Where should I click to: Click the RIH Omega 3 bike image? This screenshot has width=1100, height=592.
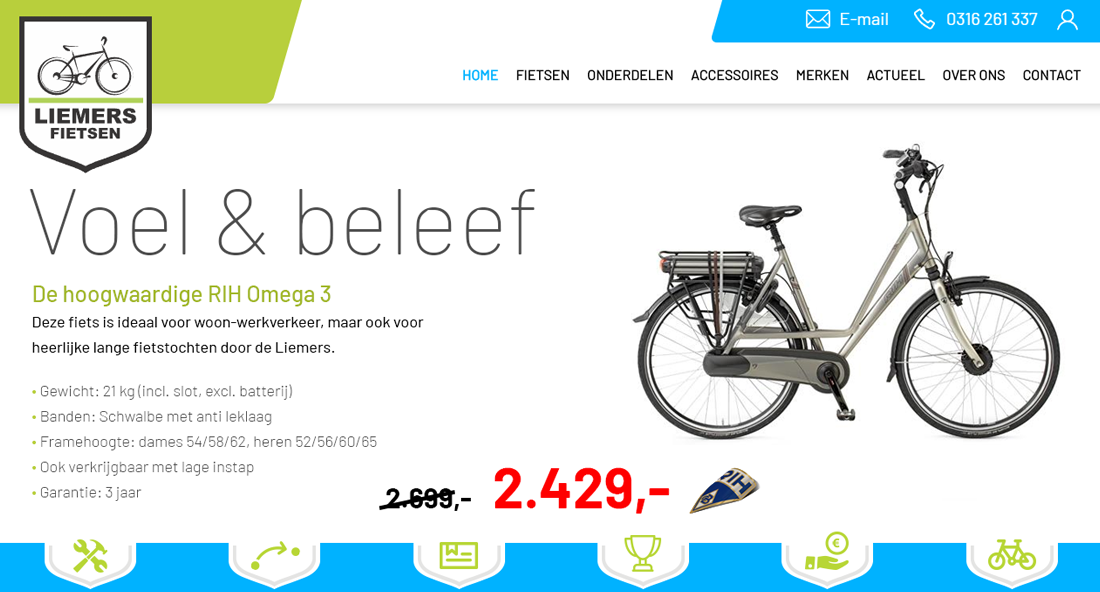[846, 292]
